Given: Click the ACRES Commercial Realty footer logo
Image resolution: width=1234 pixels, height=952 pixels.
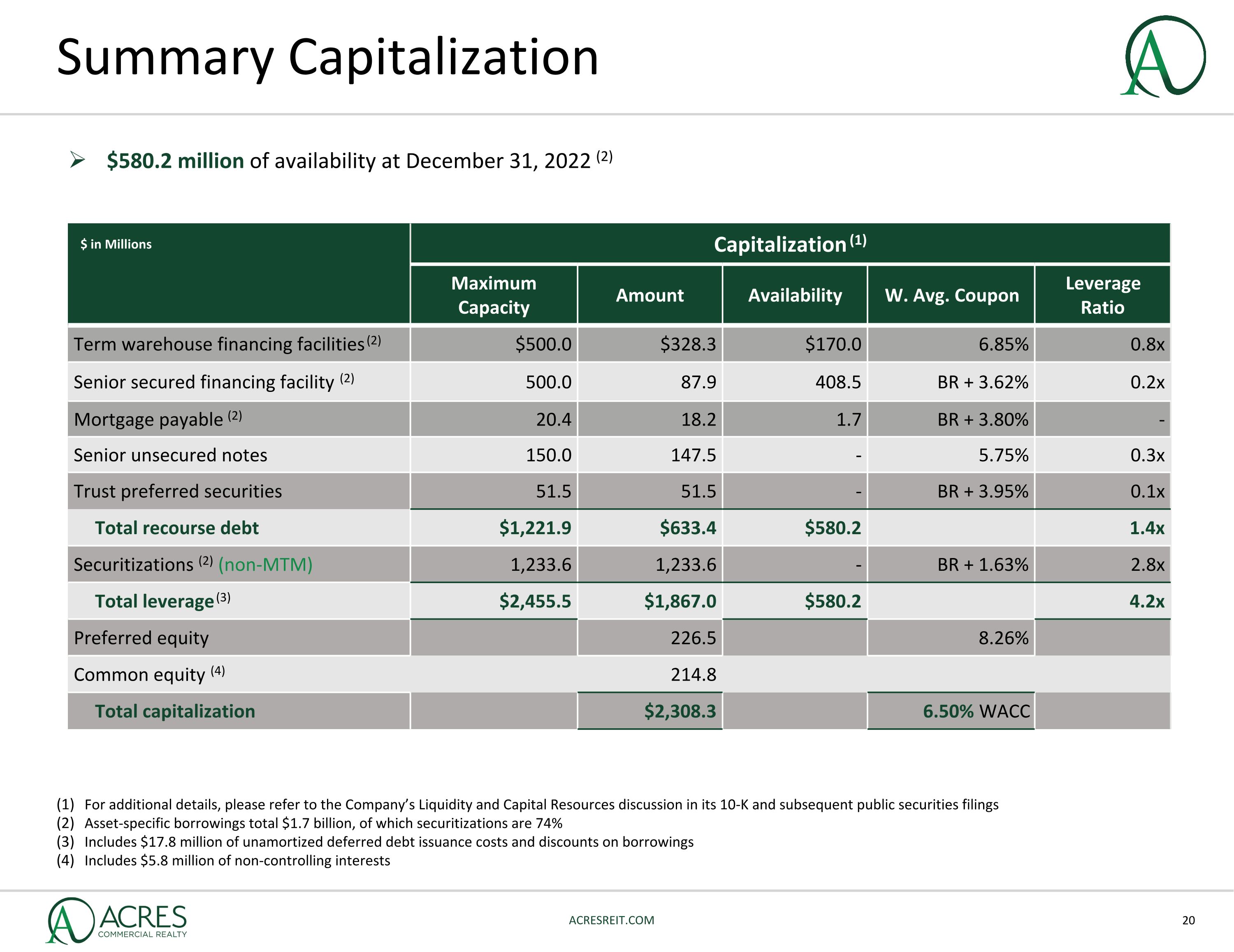Looking at the screenshot, I should tap(117, 920).
